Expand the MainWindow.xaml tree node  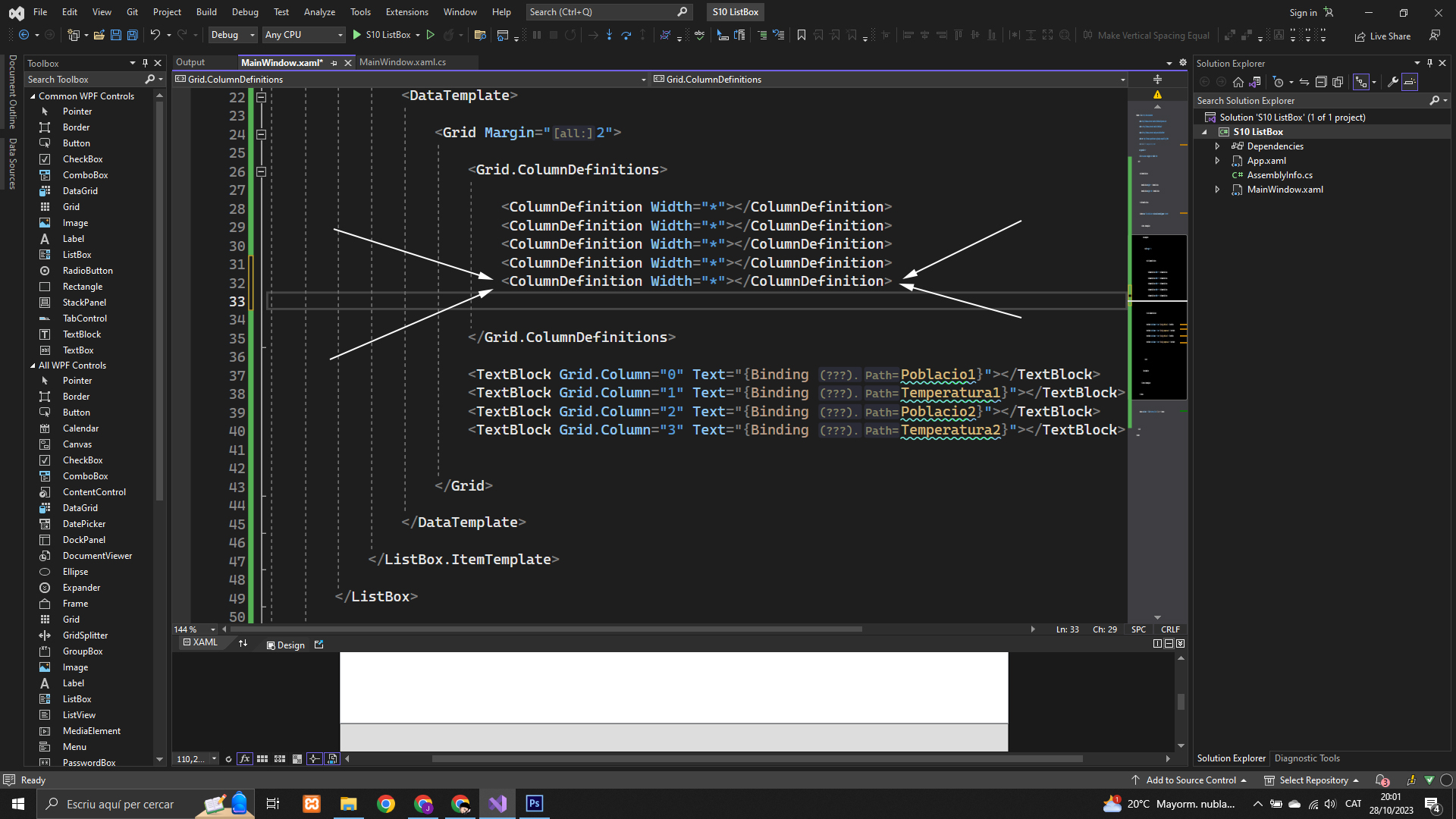(x=1217, y=190)
